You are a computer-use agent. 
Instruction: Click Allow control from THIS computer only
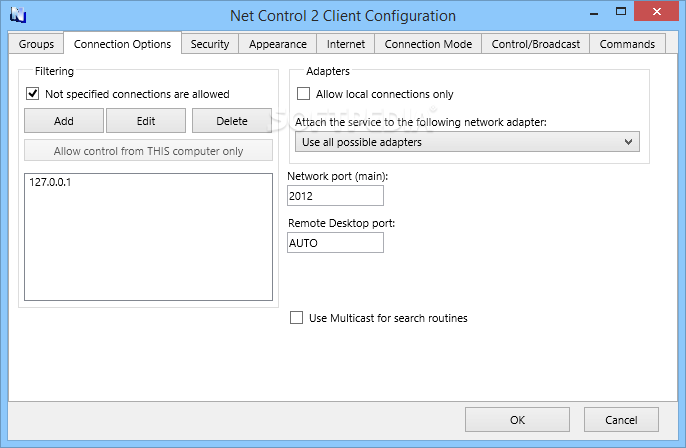click(148, 150)
